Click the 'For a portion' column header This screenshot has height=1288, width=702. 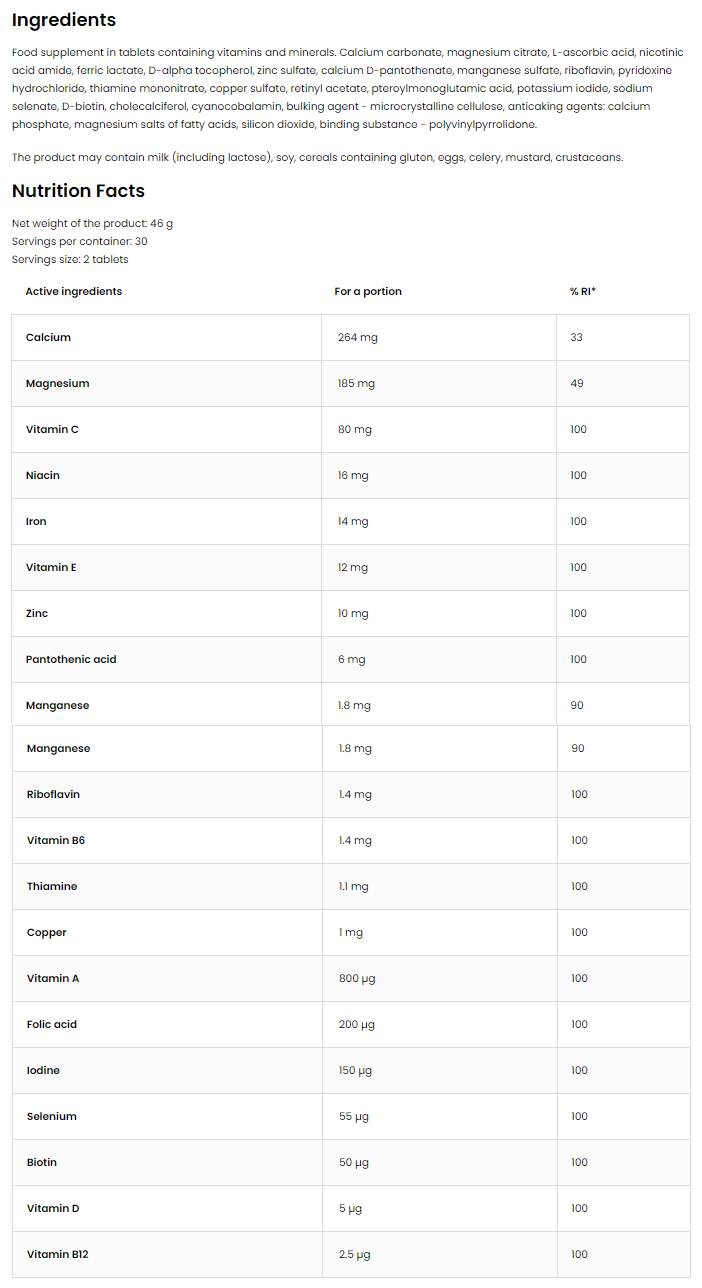pyautogui.click(x=368, y=292)
